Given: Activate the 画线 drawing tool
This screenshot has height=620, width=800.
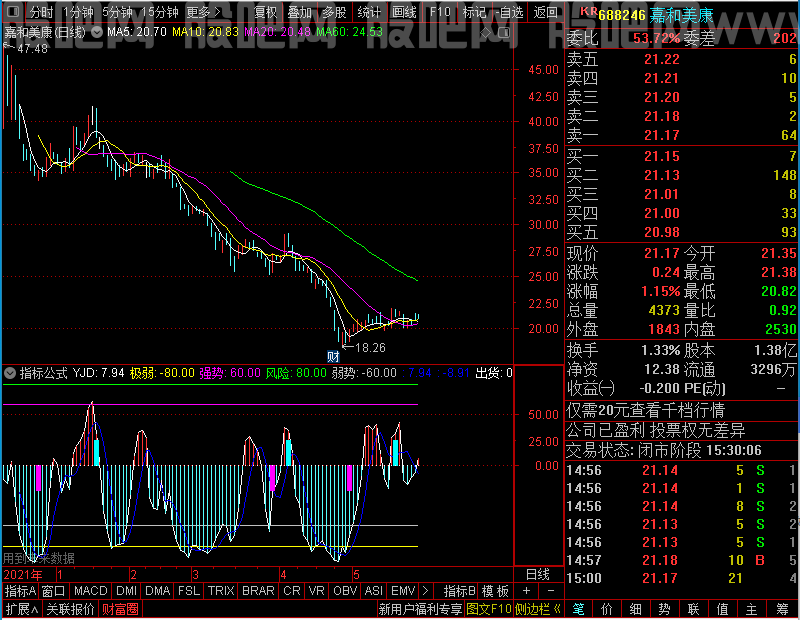Looking at the screenshot, I should [x=404, y=12].
